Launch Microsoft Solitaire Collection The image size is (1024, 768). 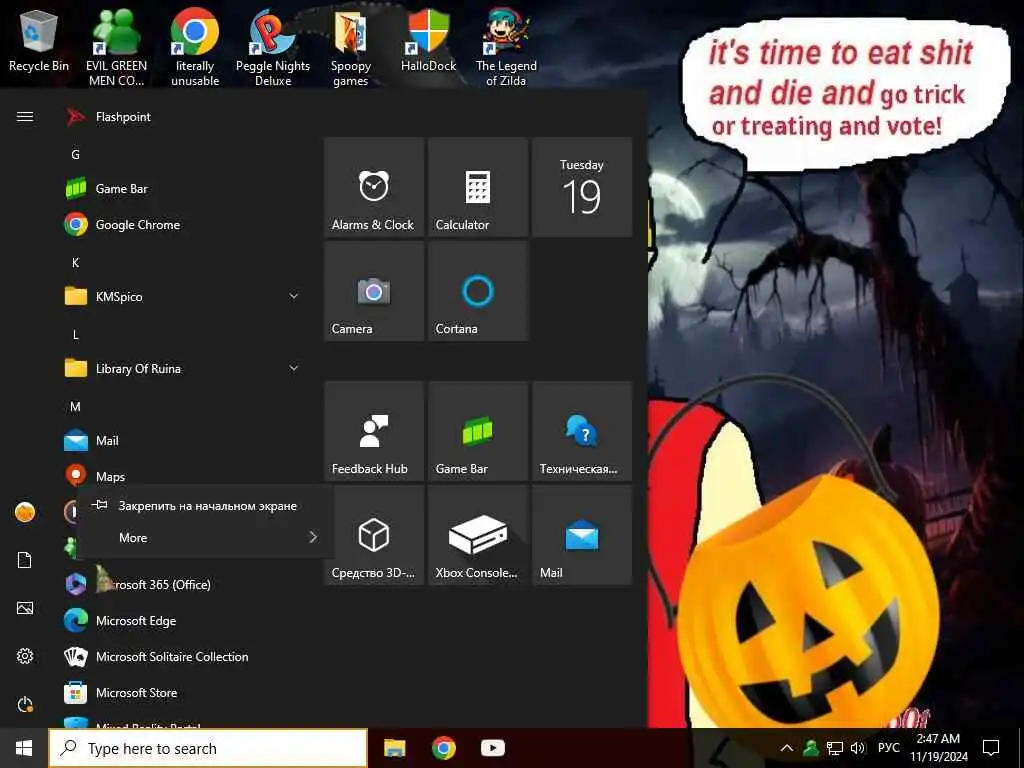(182, 656)
